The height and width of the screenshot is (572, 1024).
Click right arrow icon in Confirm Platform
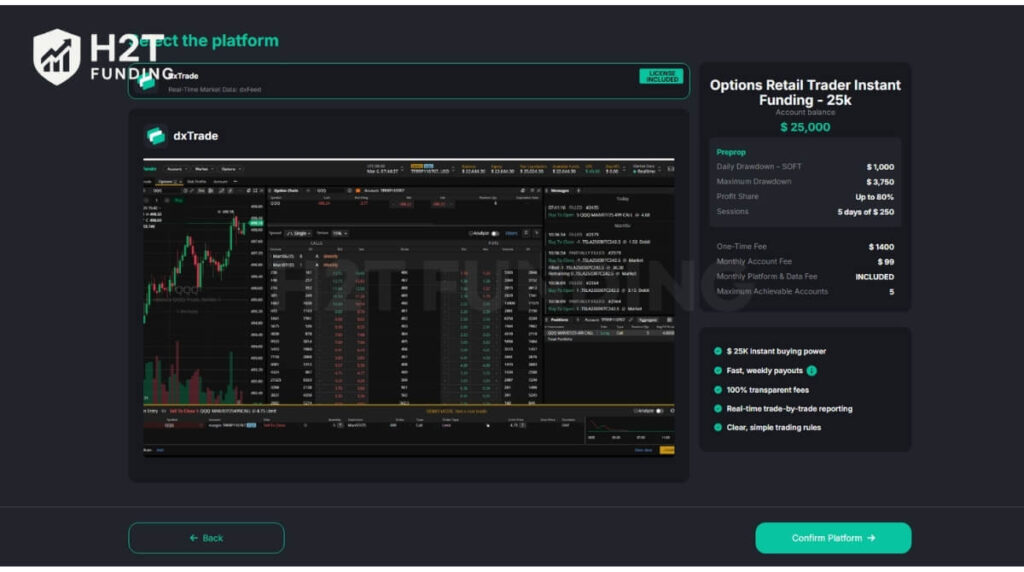[871, 538]
